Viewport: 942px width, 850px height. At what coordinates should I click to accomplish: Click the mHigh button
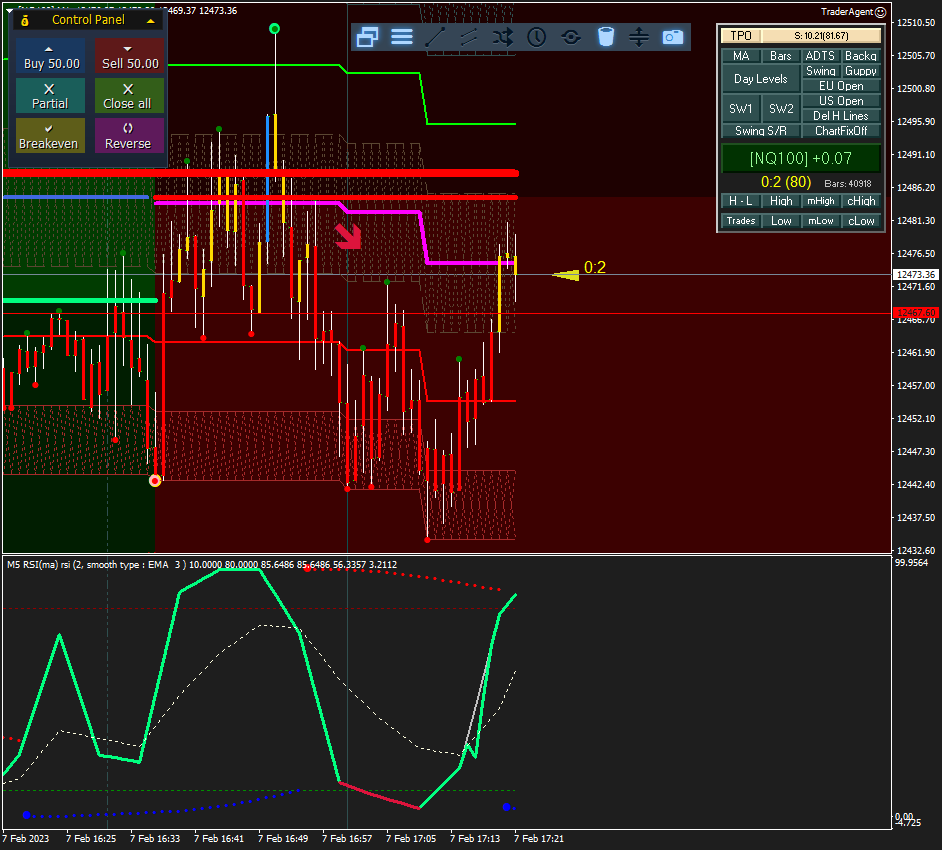[821, 201]
